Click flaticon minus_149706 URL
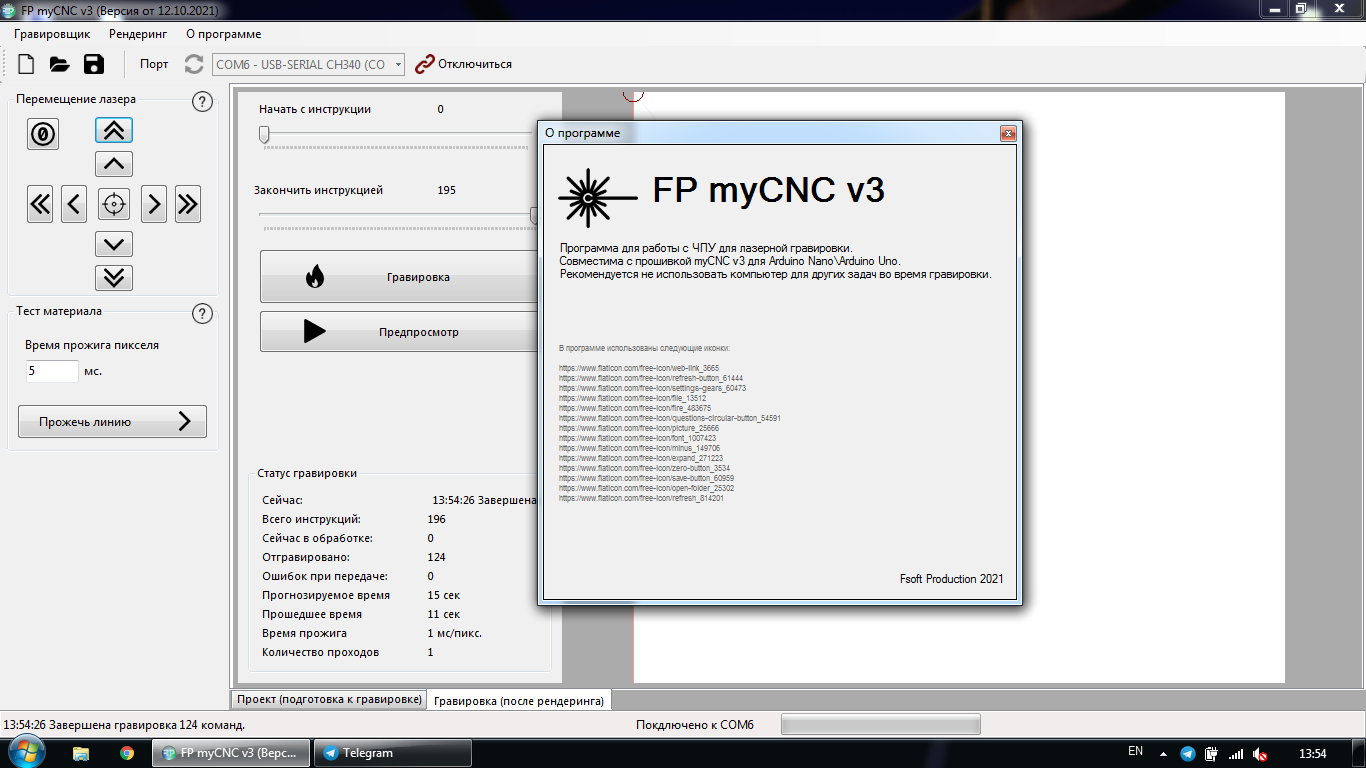This screenshot has width=1366, height=768. click(639, 448)
